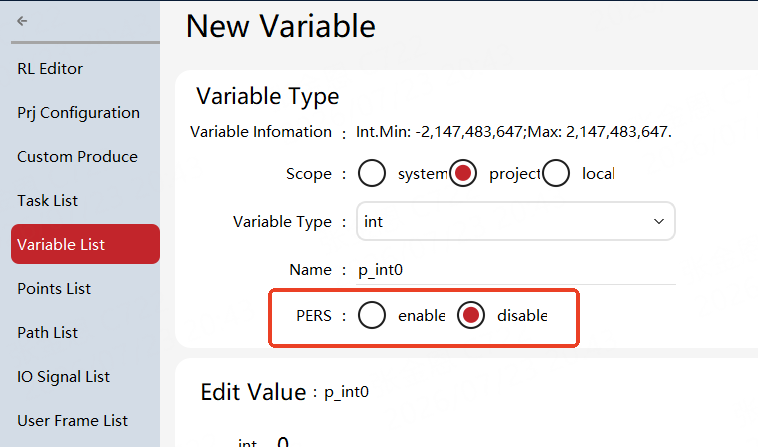Click the Variable Infomation Int.Min/Max text
This screenshot has width=758, height=447.
coord(514,131)
